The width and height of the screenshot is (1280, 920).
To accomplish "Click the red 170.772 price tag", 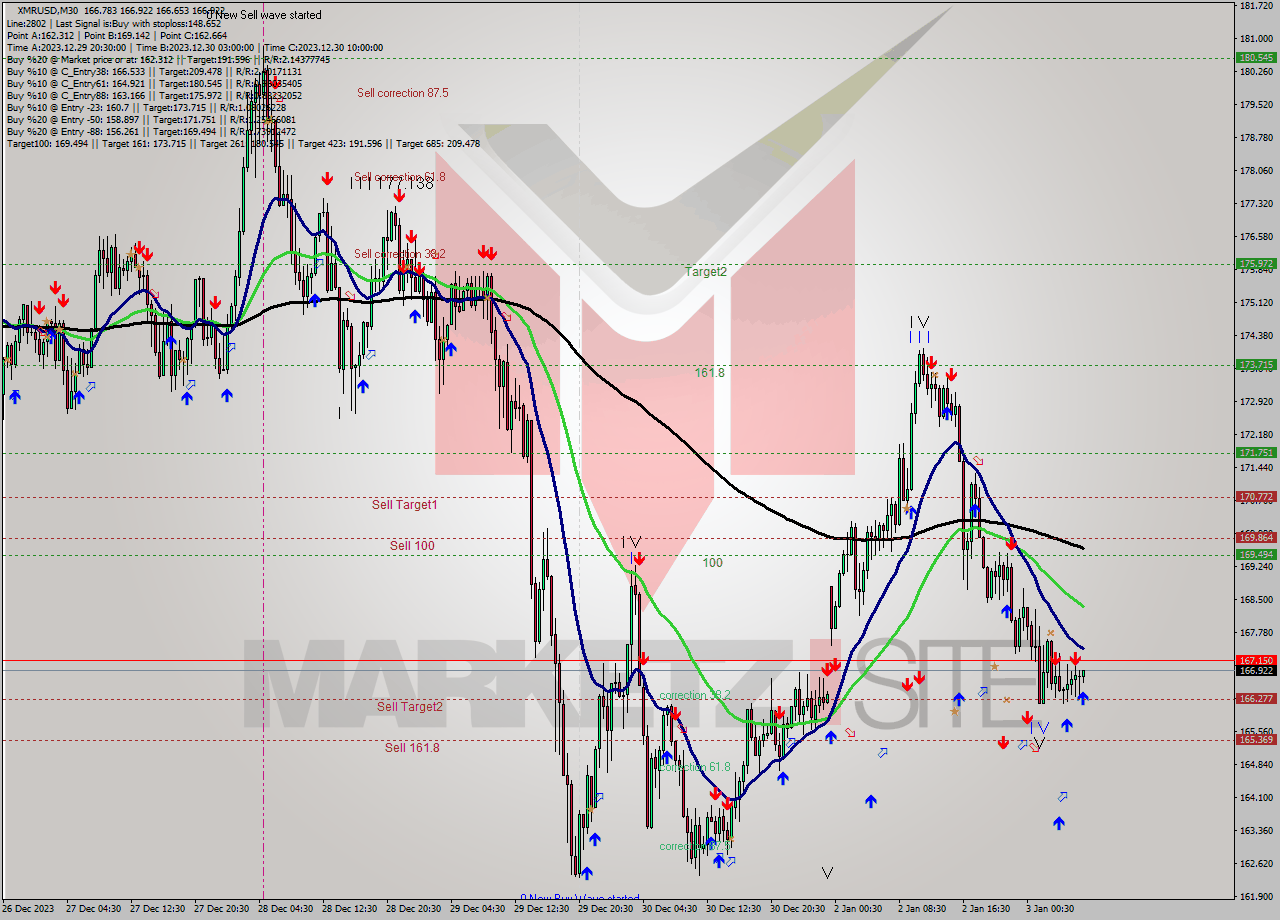I will [1256, 497].
